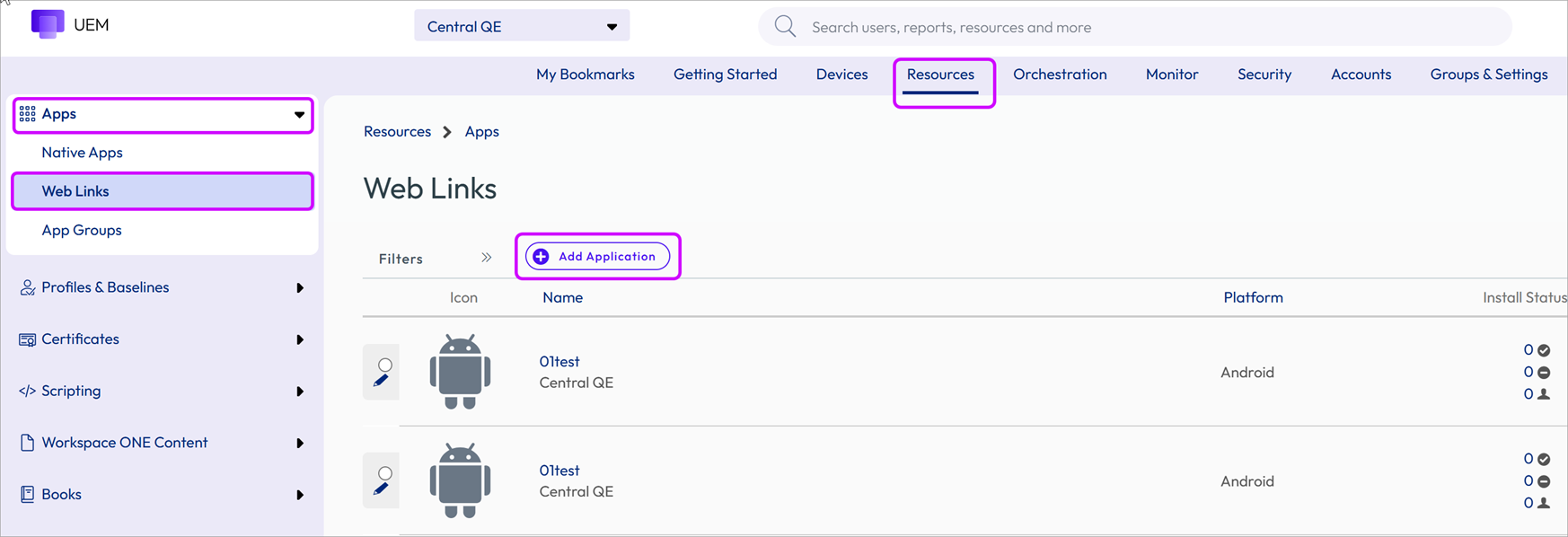Select the radio button for second 01test row
The width and height of the screenshot is (1568, 537).
[385, 473]
